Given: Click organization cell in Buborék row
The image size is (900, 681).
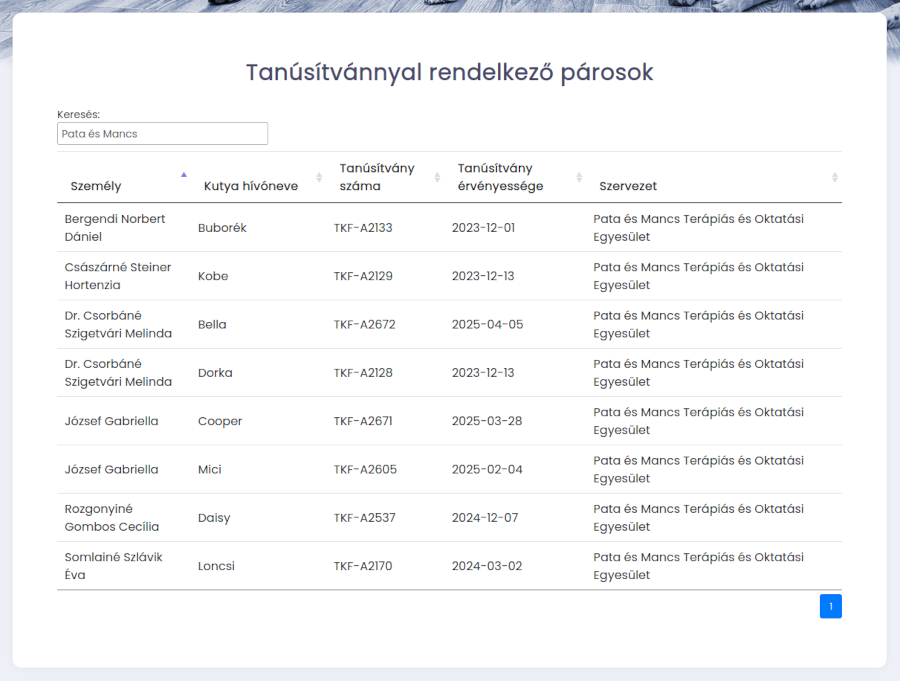Looking at the screenshot, I should [714, 228].
